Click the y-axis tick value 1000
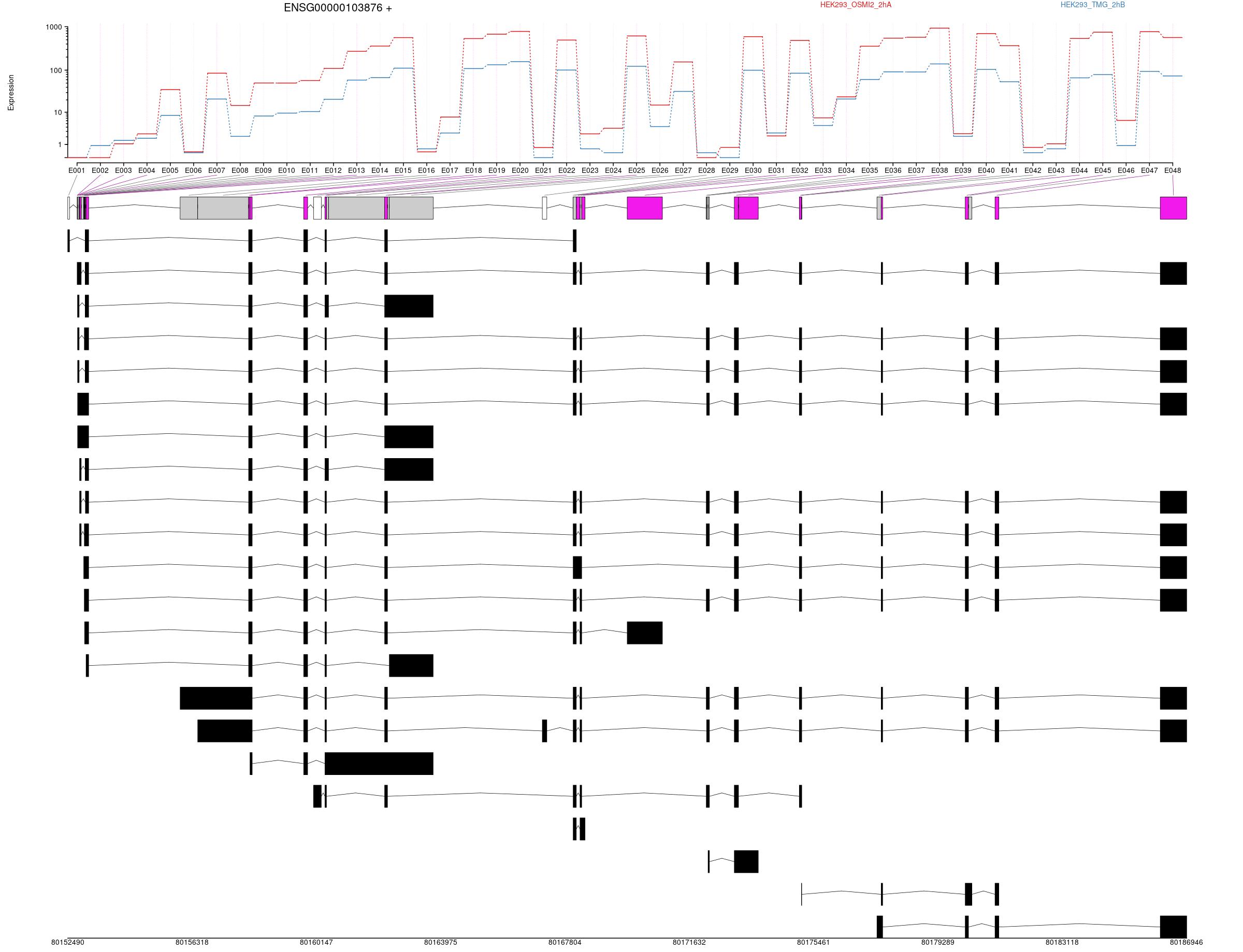This screenshot has height=952, width=1243. (54, 27)
